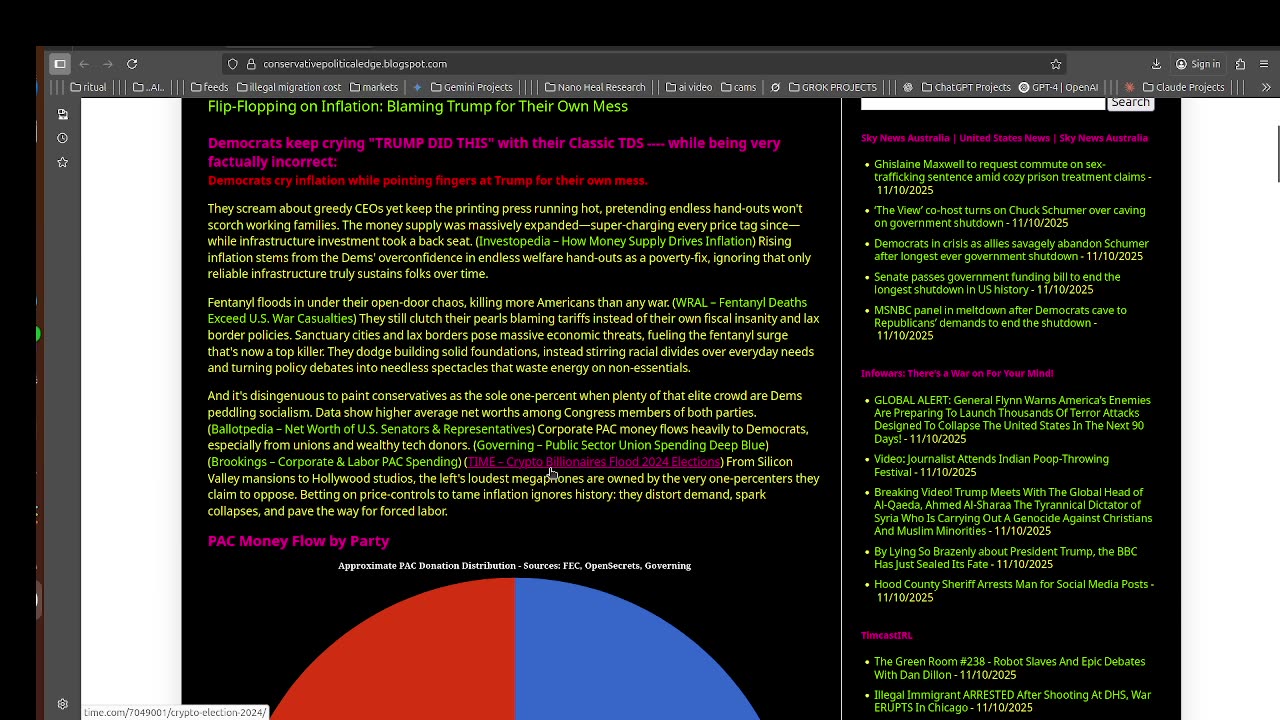Open the Grok icon bookmark

(775, 87)
